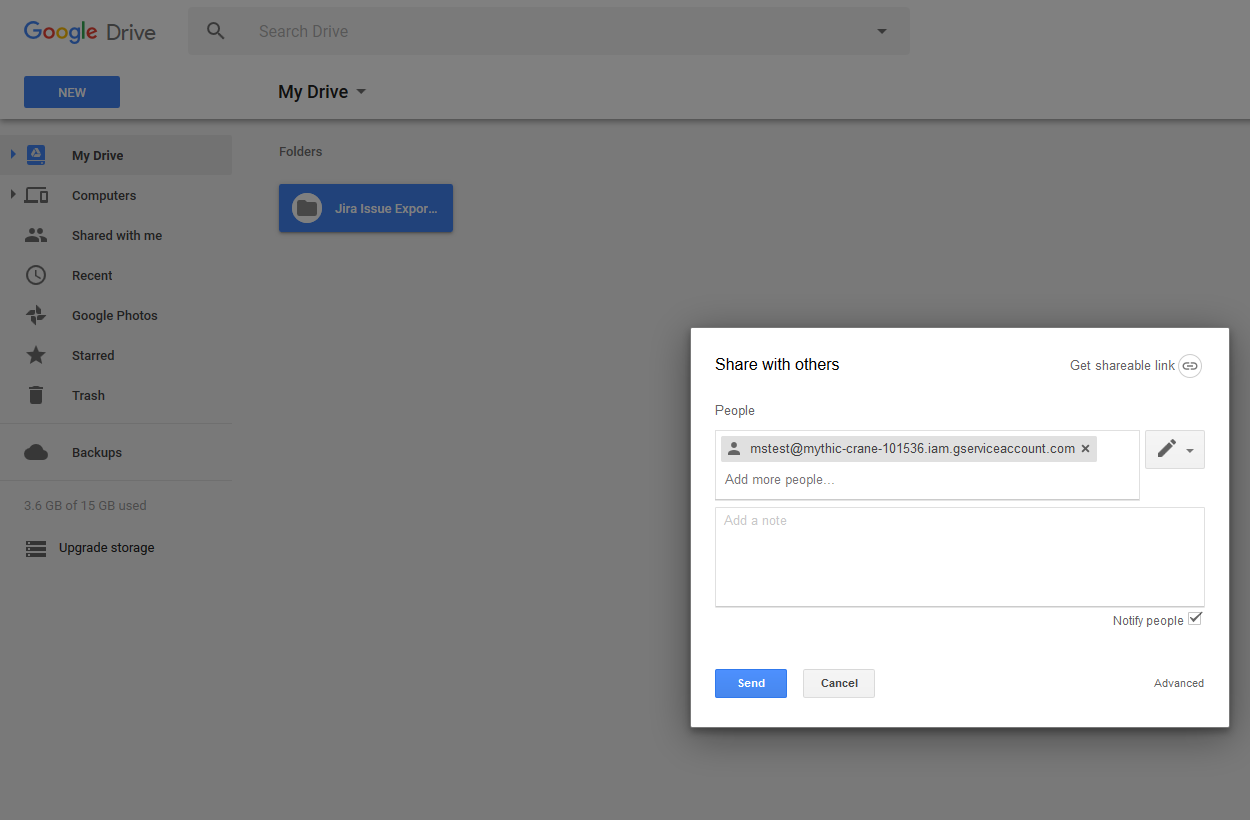Open the edit permission pencil dropdown
This screenshot has height=820, width=1250.
click(x=1174, y=450)
